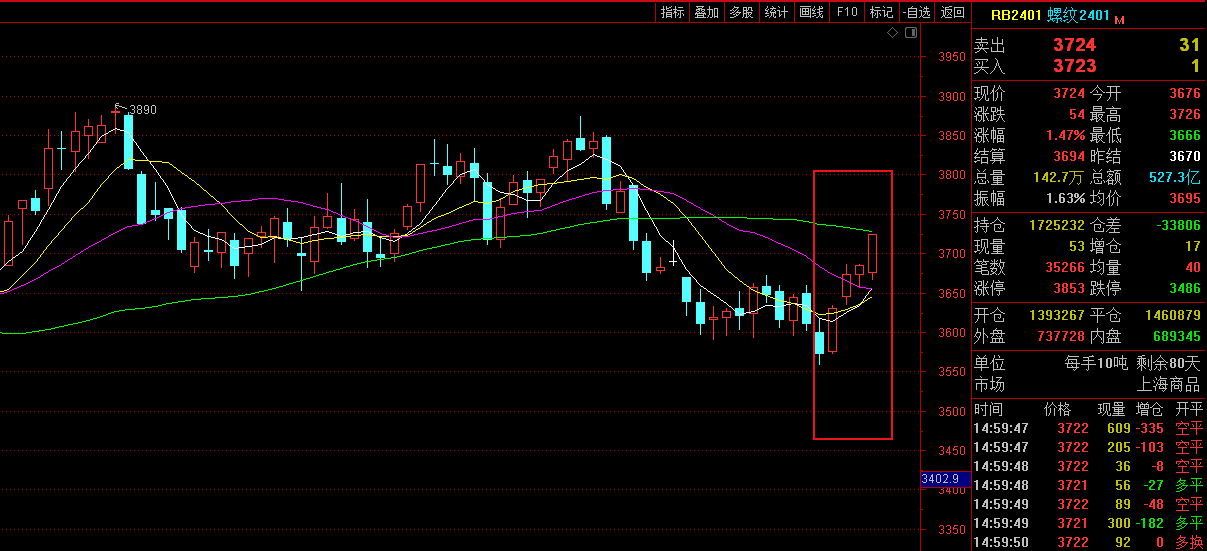This screenshot has height=551, width=1207.
Task: Click the RB2401 contract code
Action: (1016, 15)
